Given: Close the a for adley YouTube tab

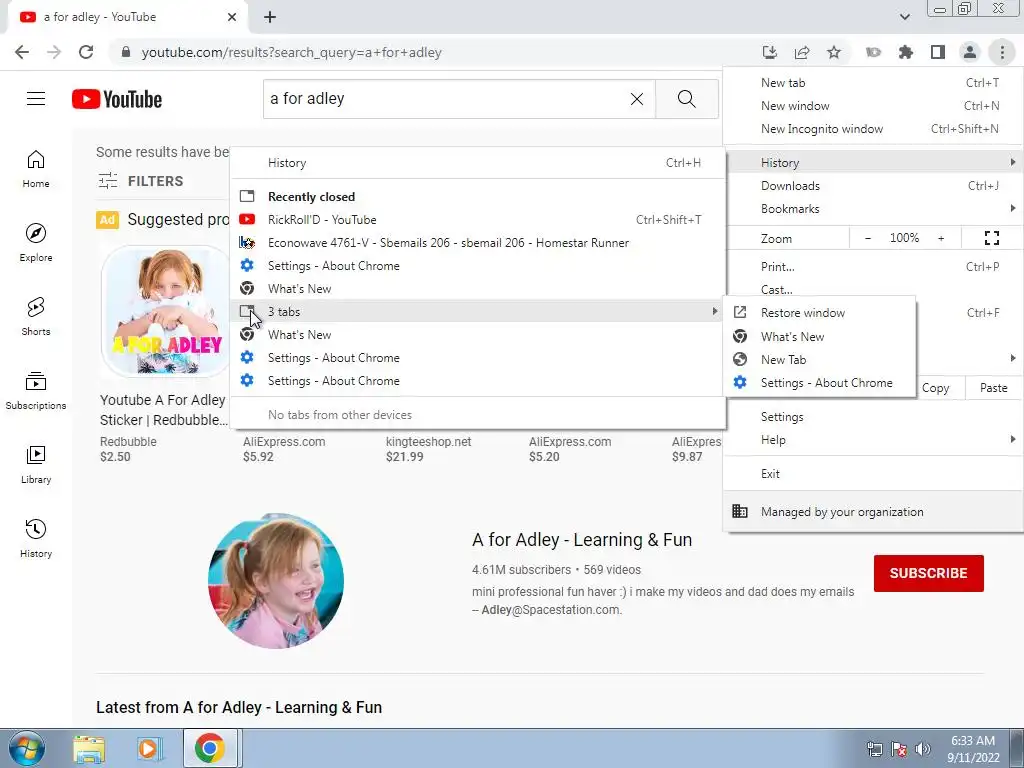Looking at the screenshot, I should coord(232,17).
